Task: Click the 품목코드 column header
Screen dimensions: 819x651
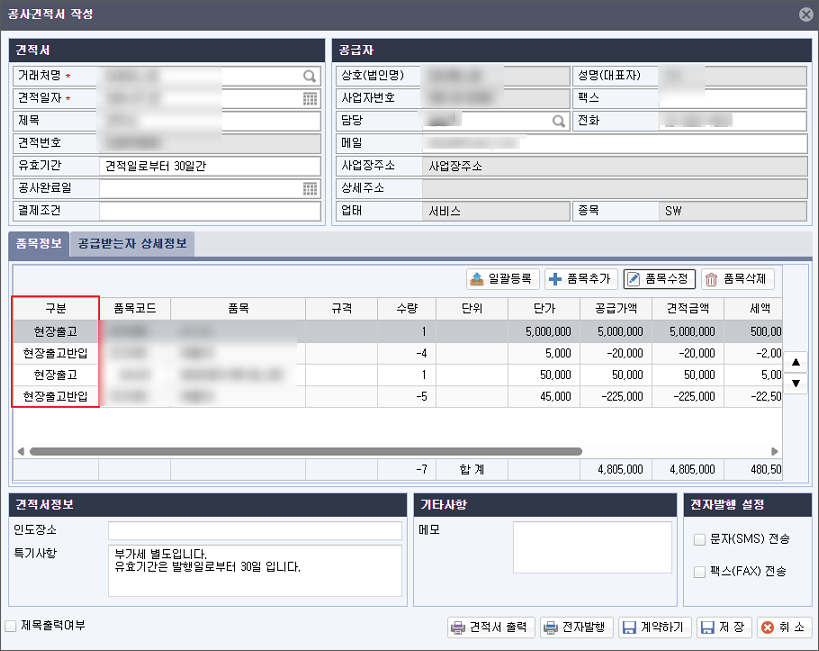Action: pos(135,309)
